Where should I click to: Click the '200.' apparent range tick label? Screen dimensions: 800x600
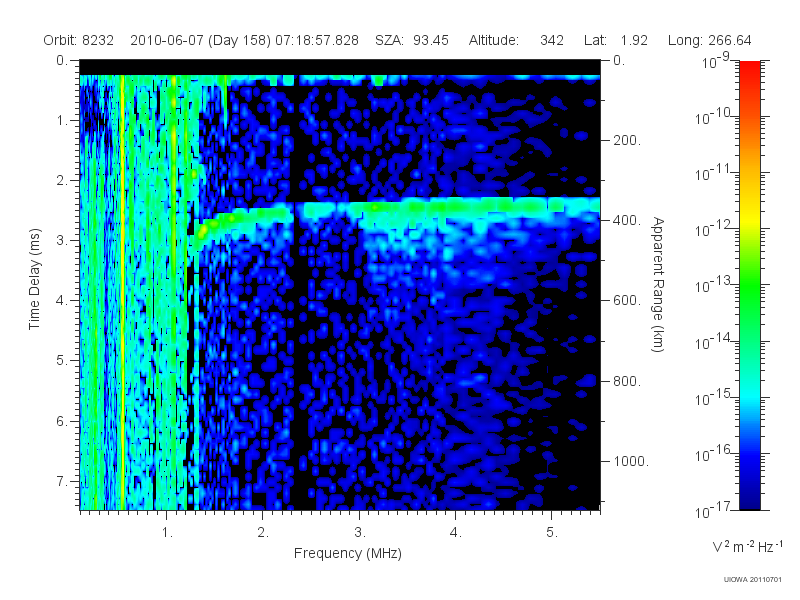[x=627, y=140]
